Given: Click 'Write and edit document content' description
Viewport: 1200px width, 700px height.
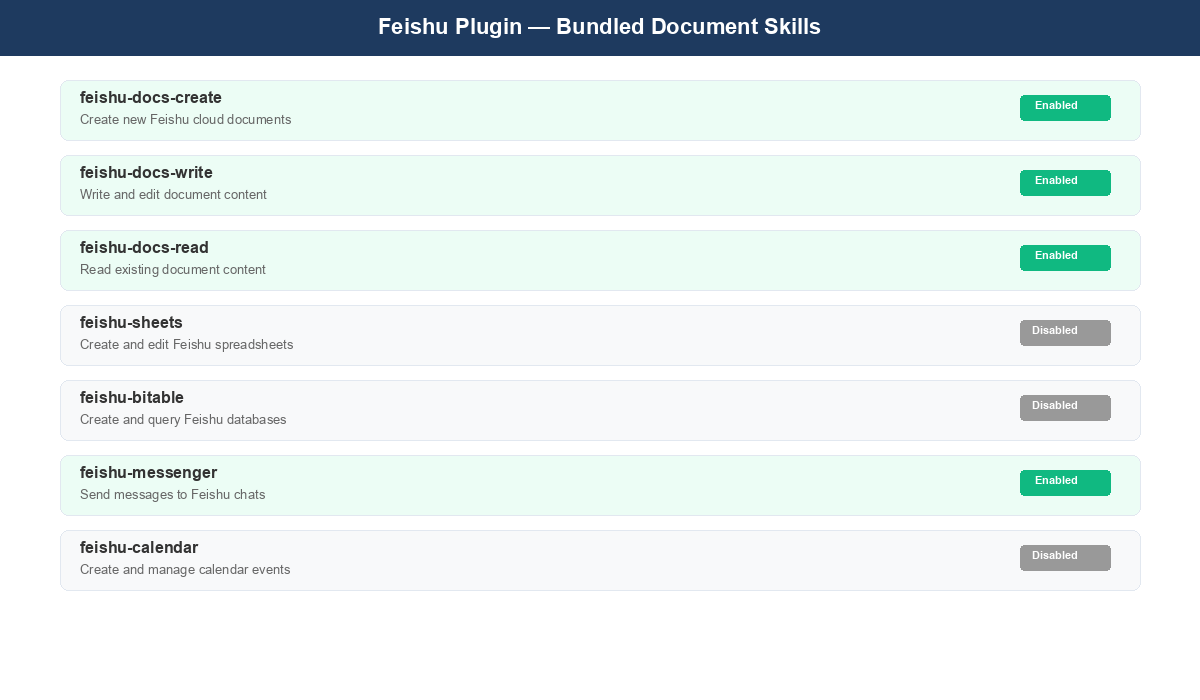Looking at the screenshot, I should point(173,195).
